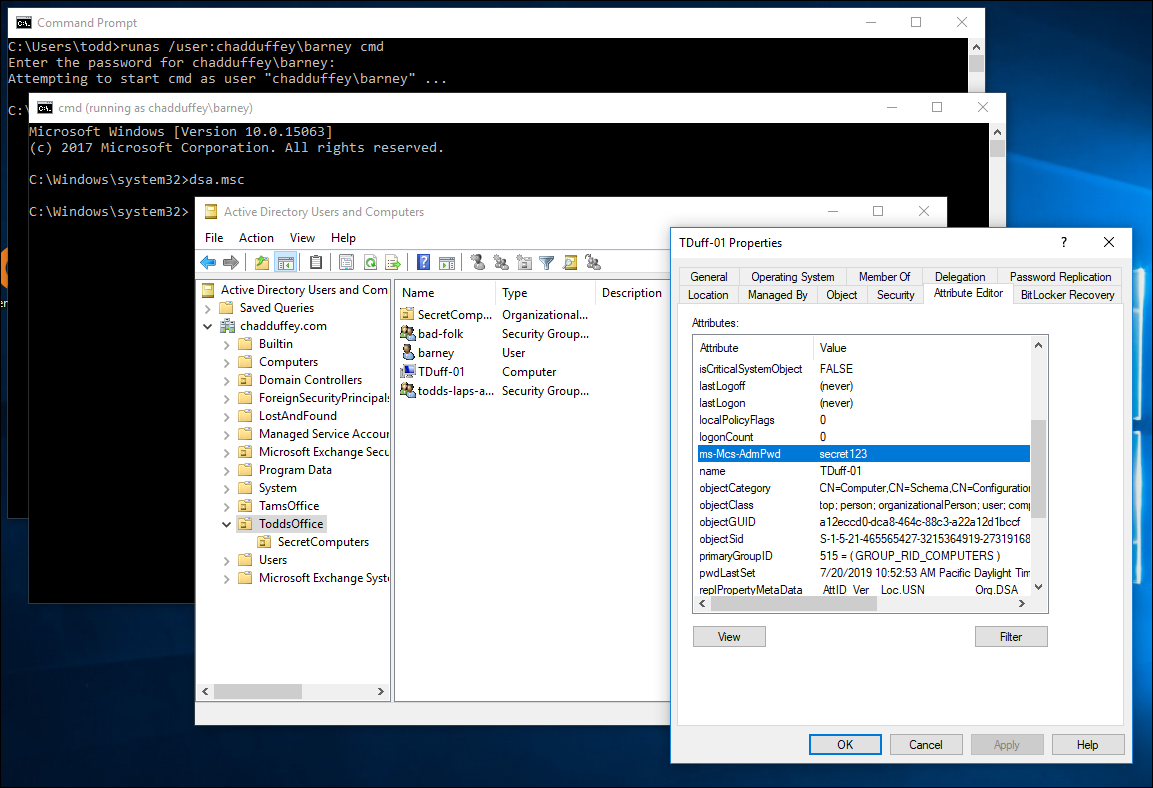Screen dimensions: 1153x788
Task: Select the SecretComputers OU in tree
Action: [x=323, y=542]
